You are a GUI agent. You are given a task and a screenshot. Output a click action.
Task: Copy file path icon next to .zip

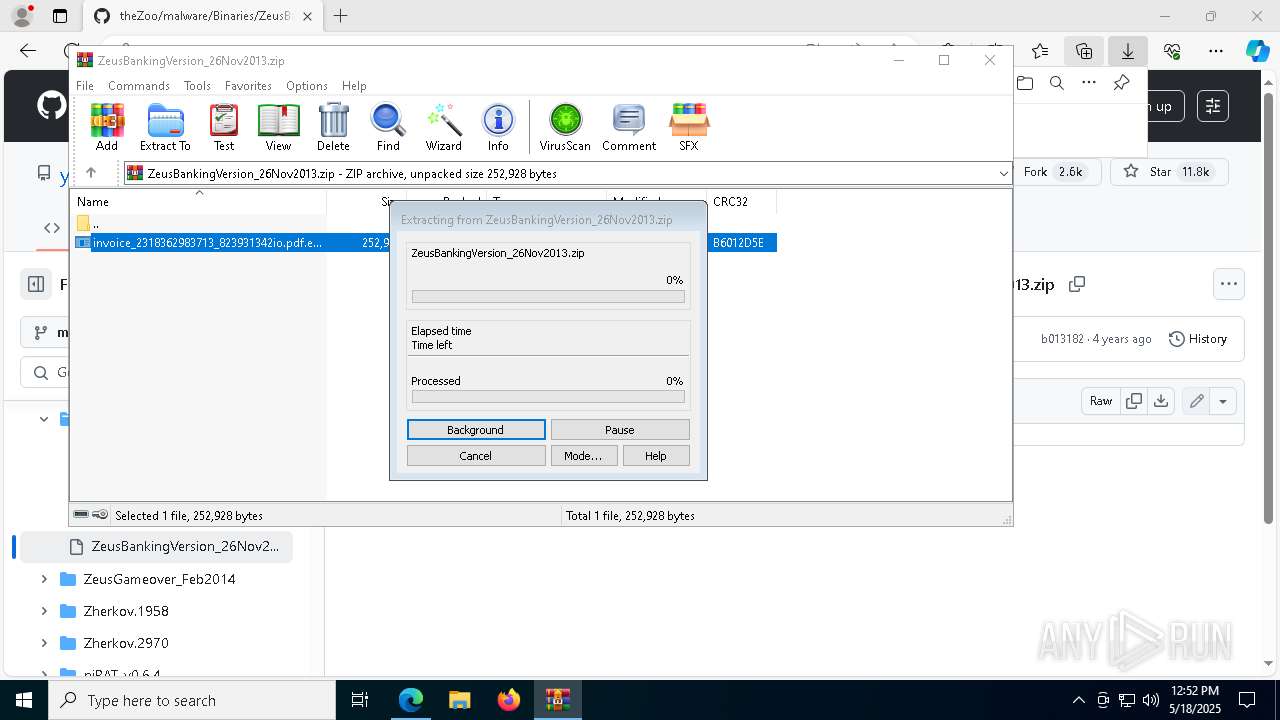click(1077, 284)
